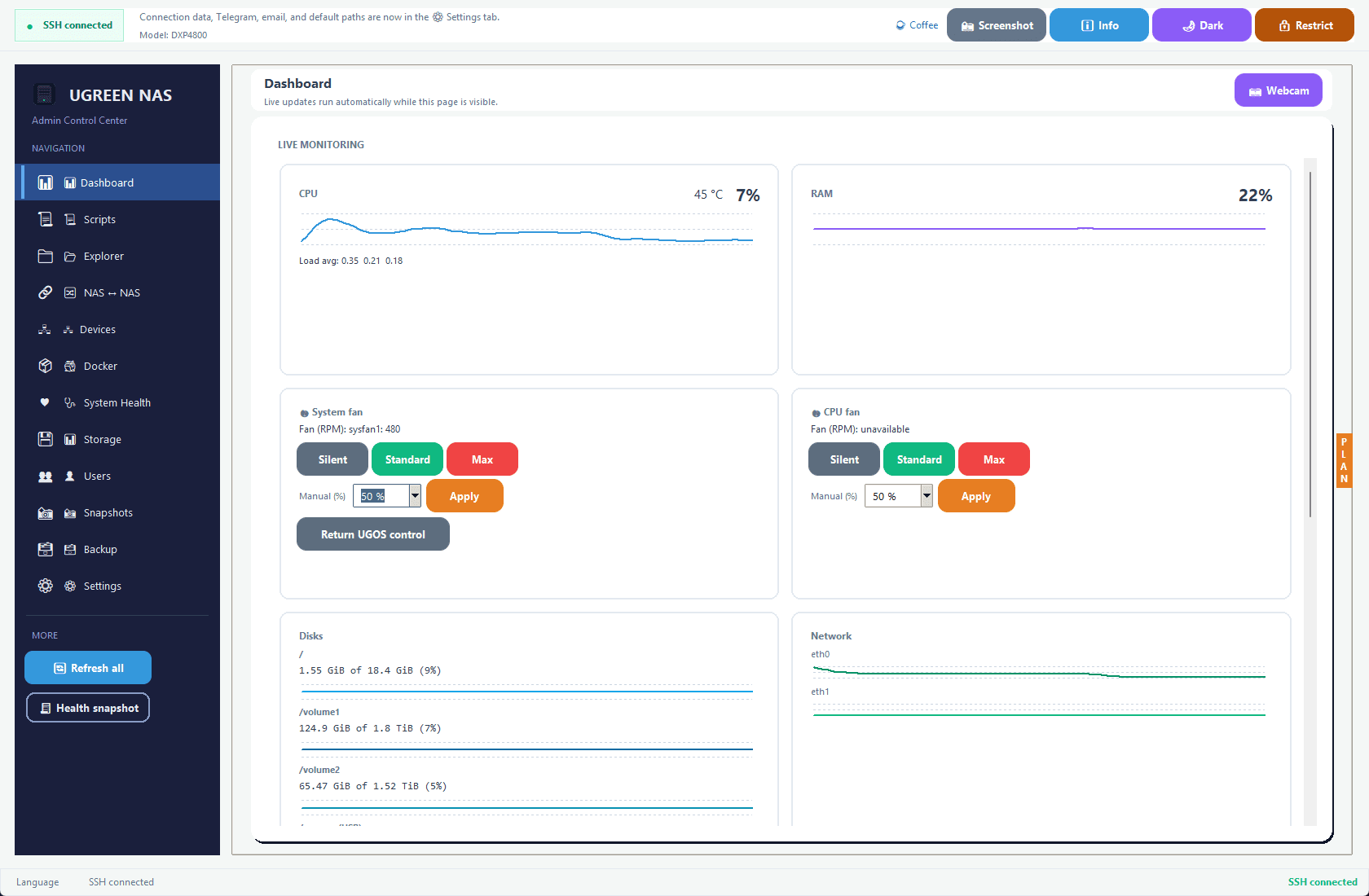1369x896 pixels.
Task: Open the Snapshots camera icon in sidebar
Action: [x=46, y=512]
